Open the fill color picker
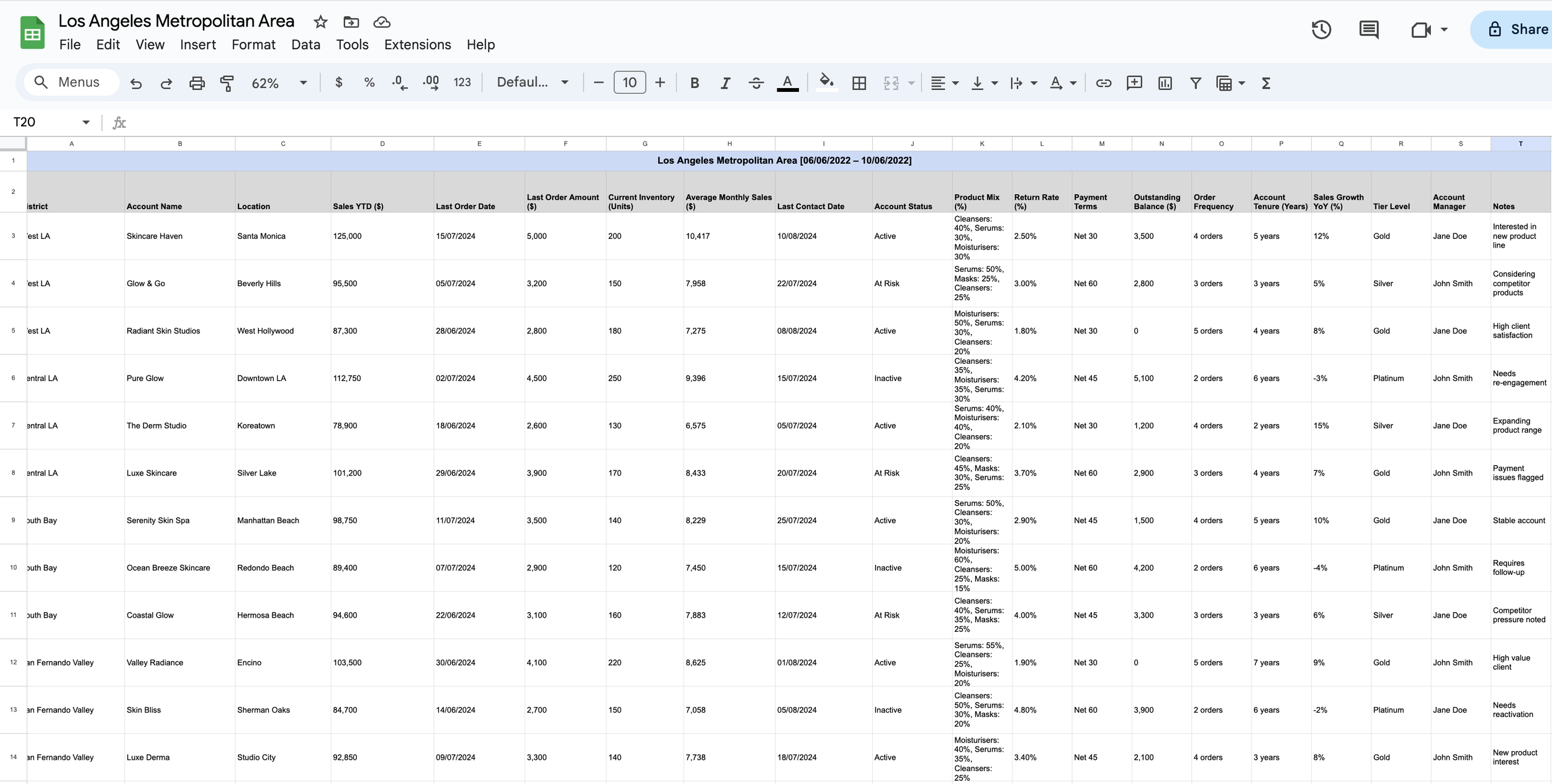The height and width of the screenshot is (784, 1552). (826, 83)
